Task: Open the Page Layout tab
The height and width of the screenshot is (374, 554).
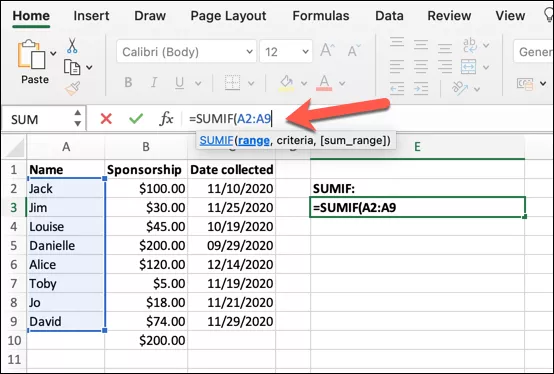Action: 228,16
